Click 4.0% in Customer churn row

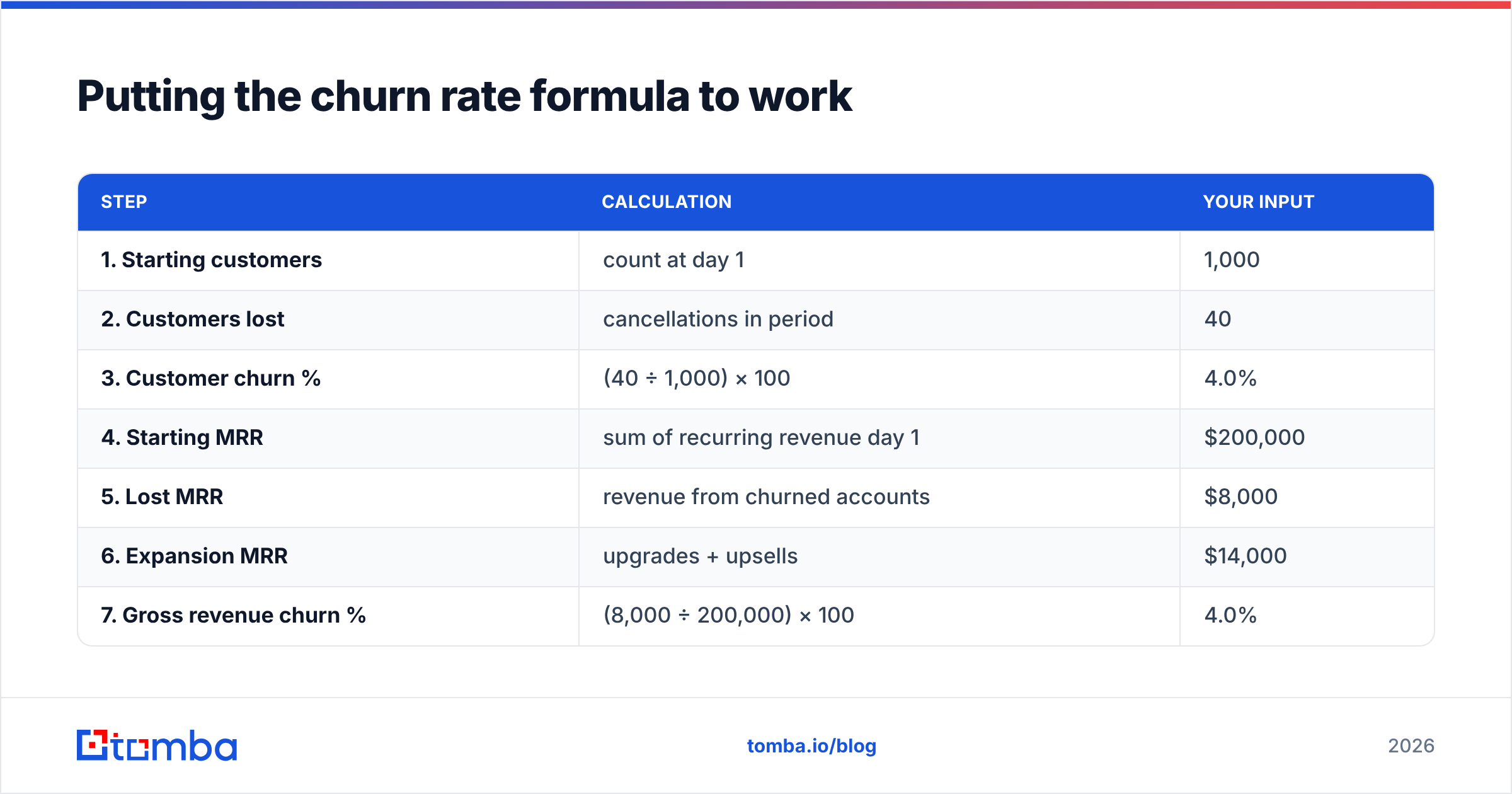tap(1230, 379)
